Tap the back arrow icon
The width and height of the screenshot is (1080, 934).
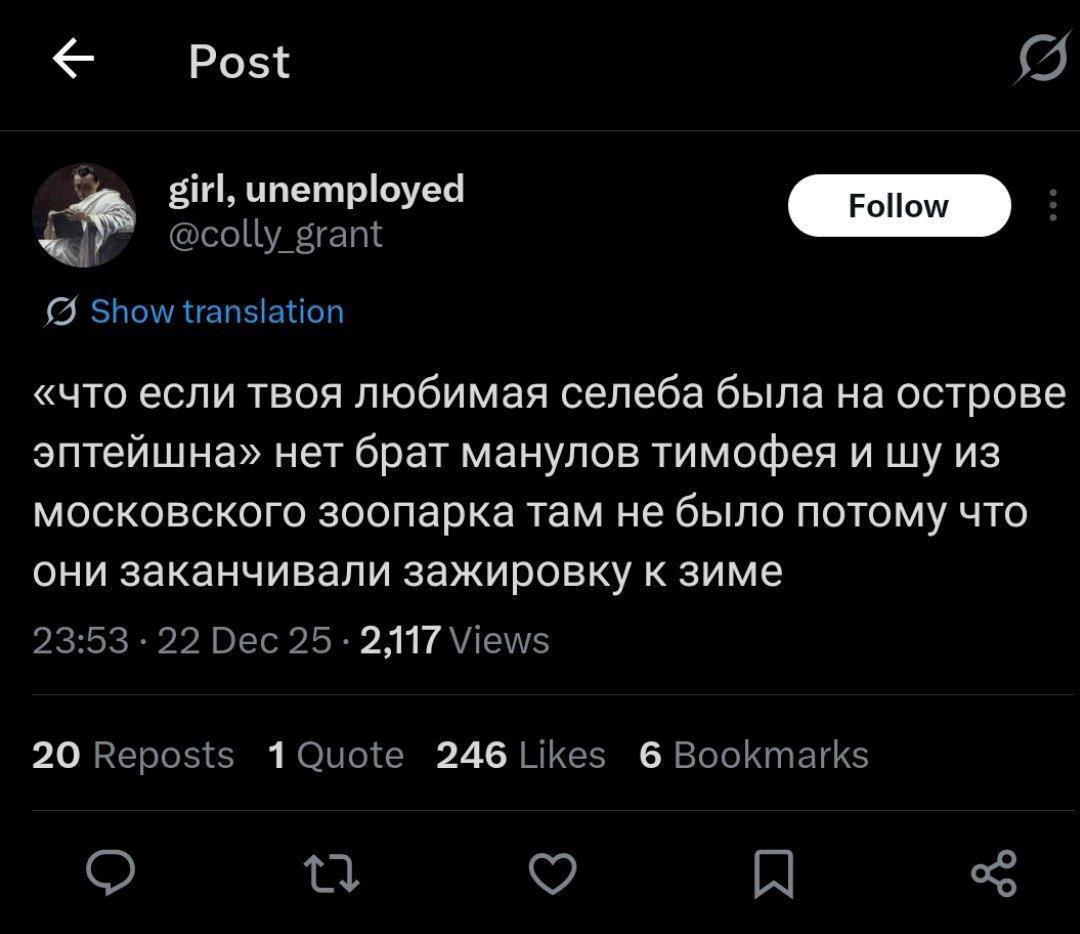point(73,61)
